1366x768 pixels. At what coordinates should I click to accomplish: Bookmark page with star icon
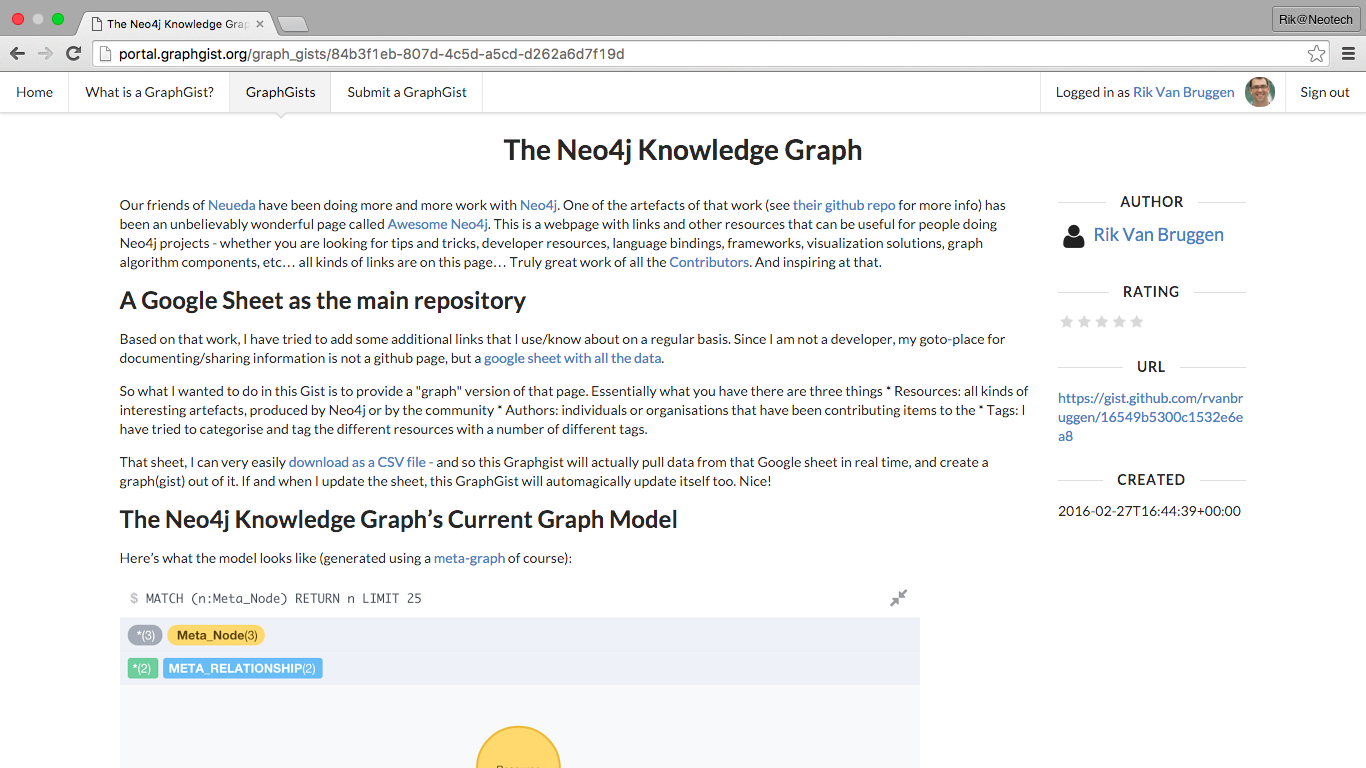coord(1317,54)
